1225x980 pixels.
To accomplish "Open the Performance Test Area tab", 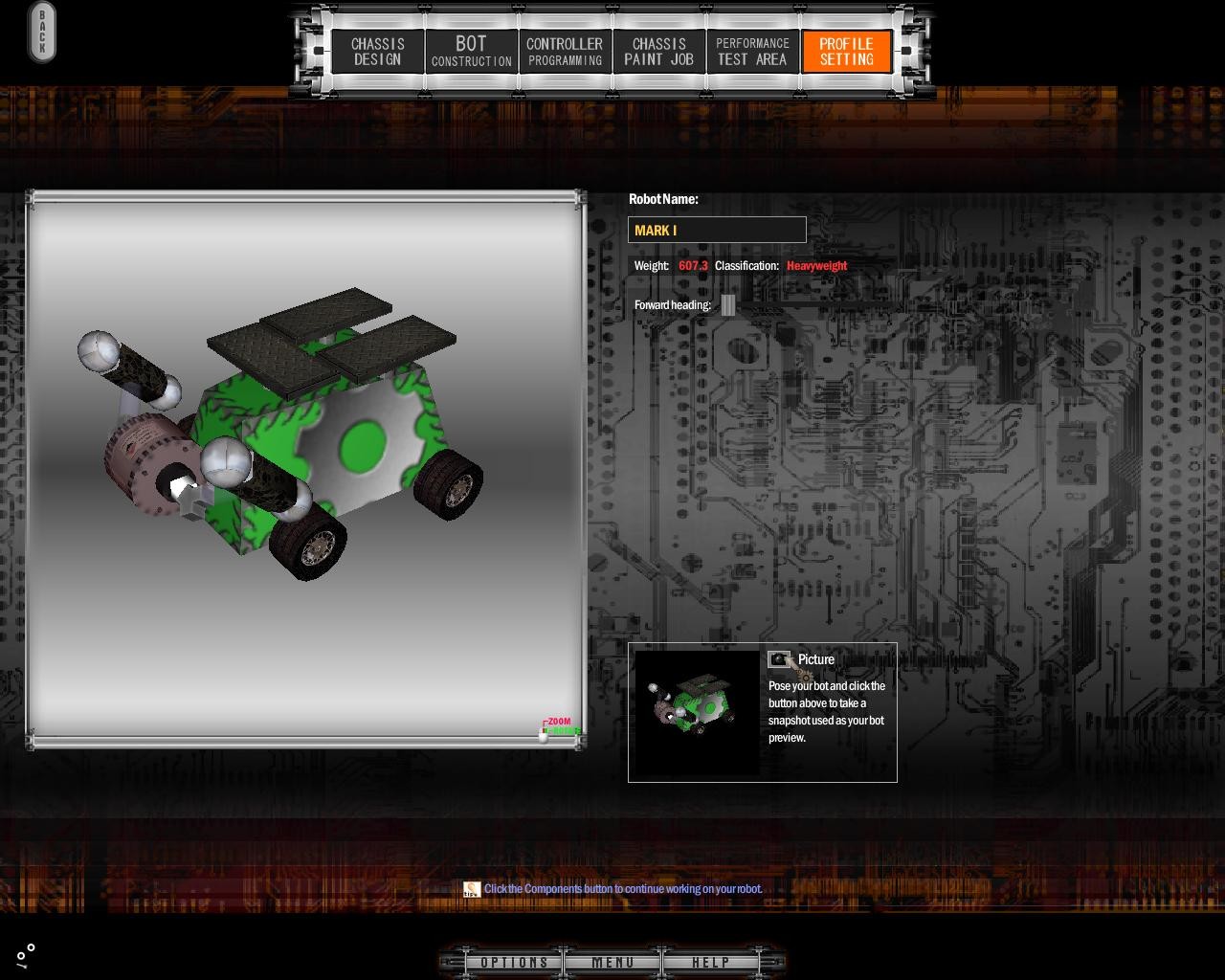I will point(752,52).
